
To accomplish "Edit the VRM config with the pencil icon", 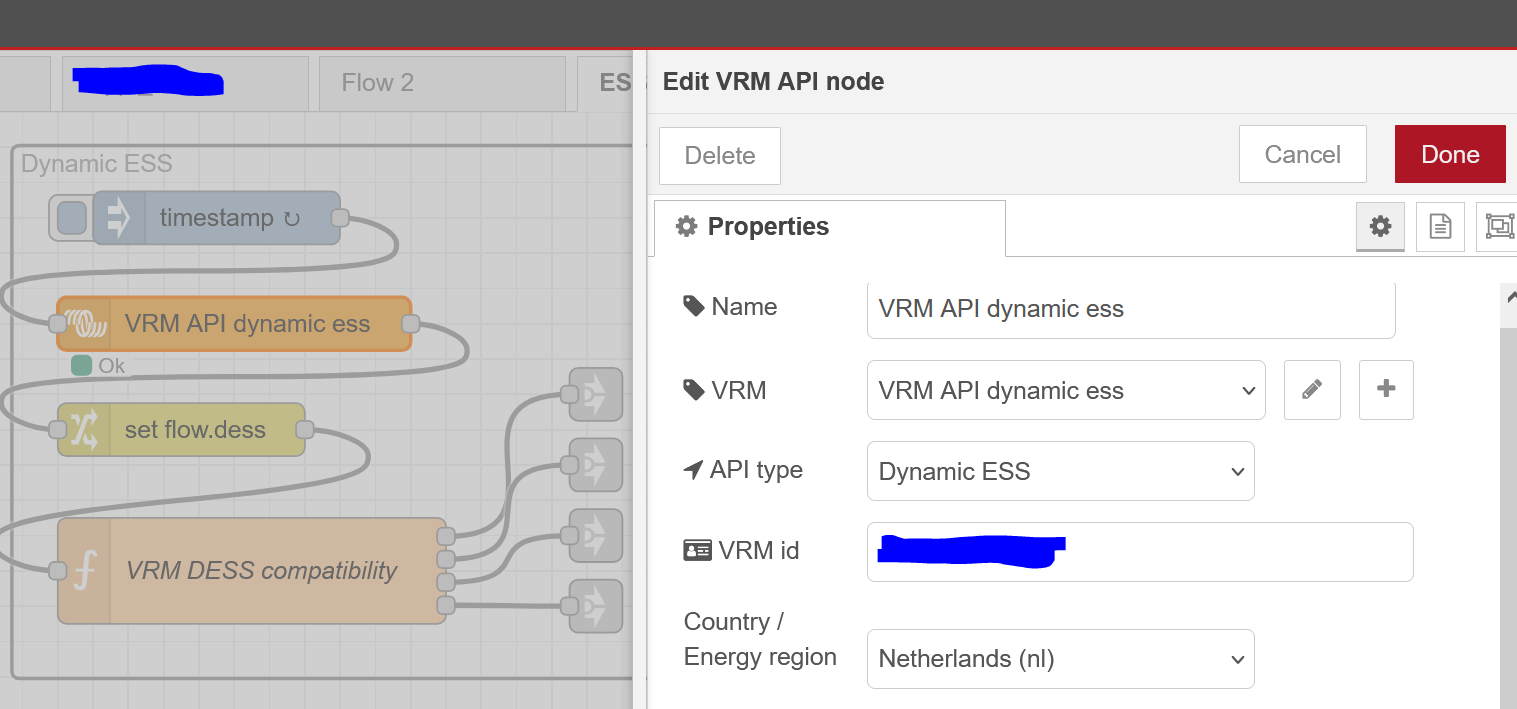I will tap(1312, 390).
